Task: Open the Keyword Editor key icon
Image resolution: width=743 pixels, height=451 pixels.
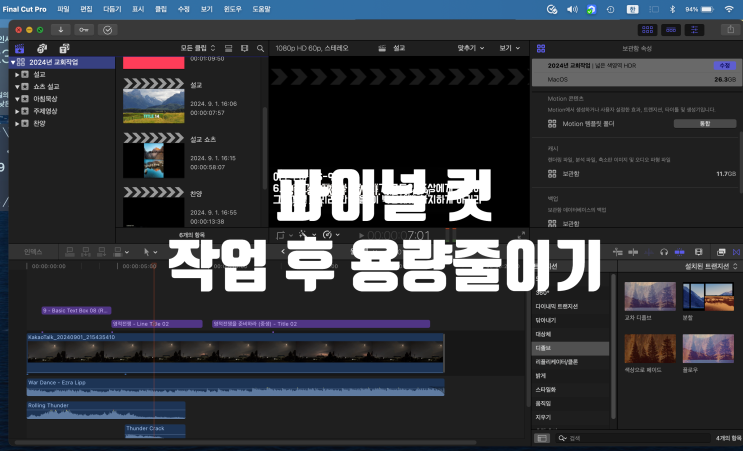Action: tap(83, 30)
